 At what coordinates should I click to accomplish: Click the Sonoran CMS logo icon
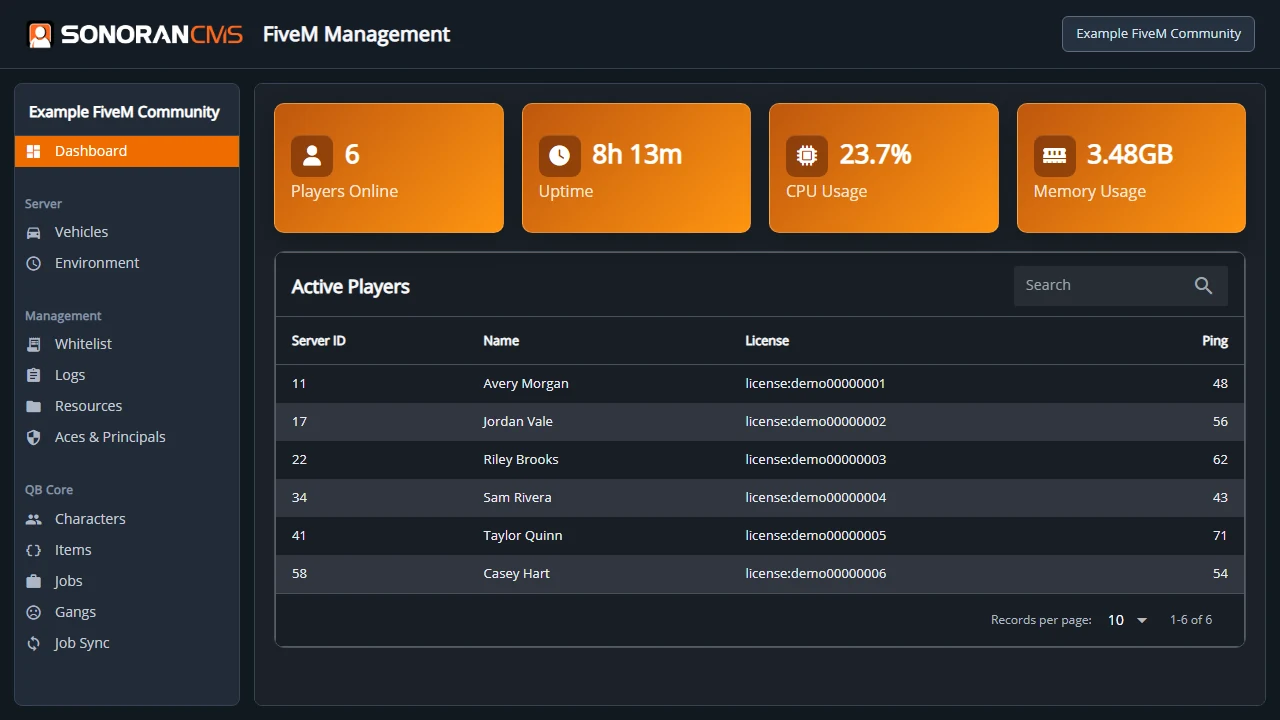(x=40, y=35)
